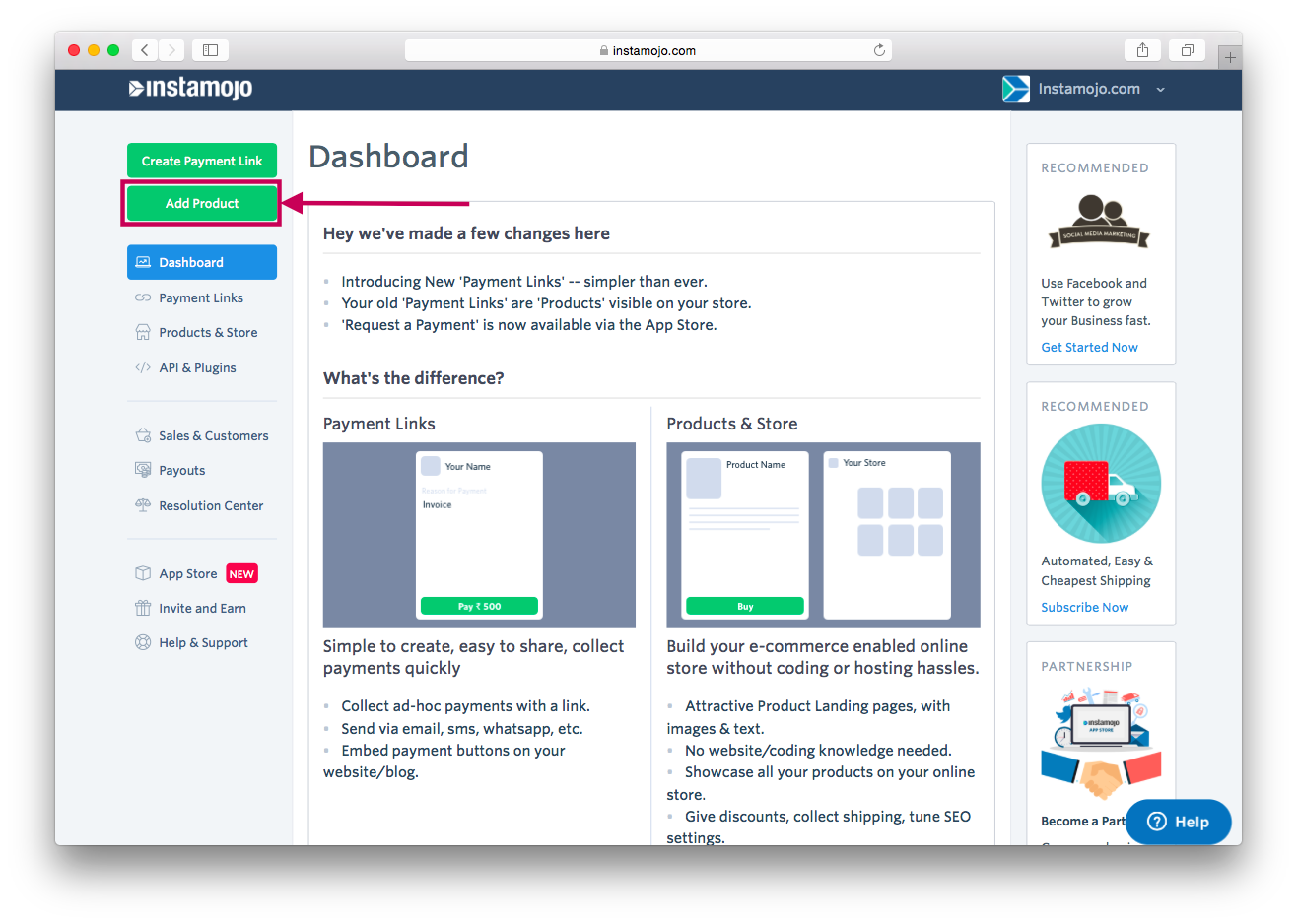This screenshot has width=1297, height=924.
Task: Follow the Subscribe Now link
Action: pyautogui.click(x=1084, y=607)
